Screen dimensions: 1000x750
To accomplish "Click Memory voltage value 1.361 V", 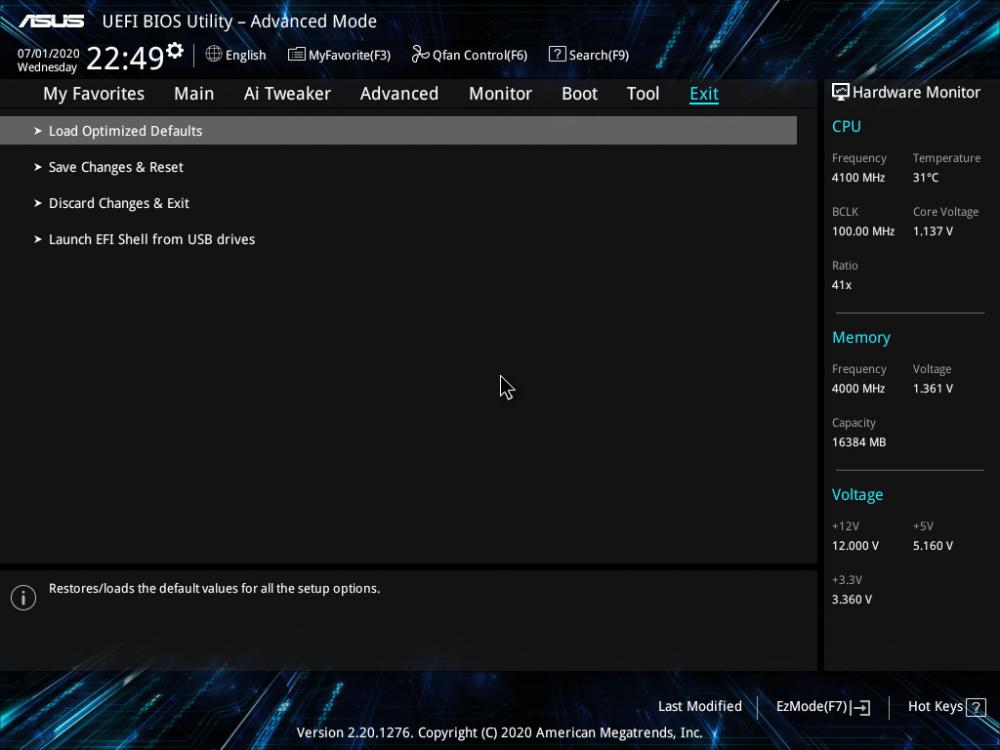I will pos(932,388).
